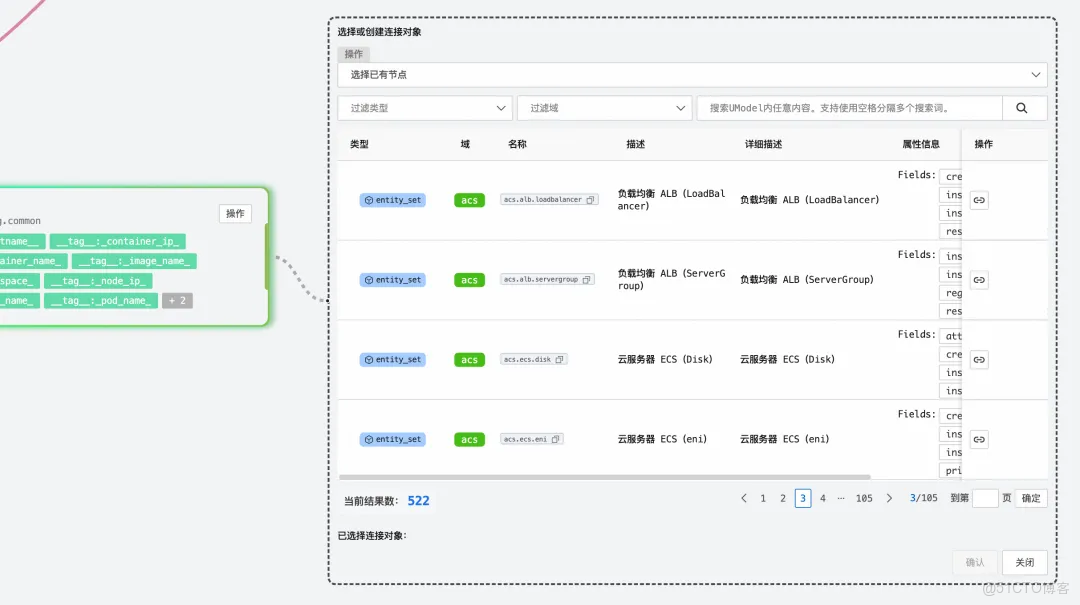Image resolution: width=1080 pixels, height=605 pixels.
Task: Click the link icon in the ServerGroup row
Action: point(978,279)
